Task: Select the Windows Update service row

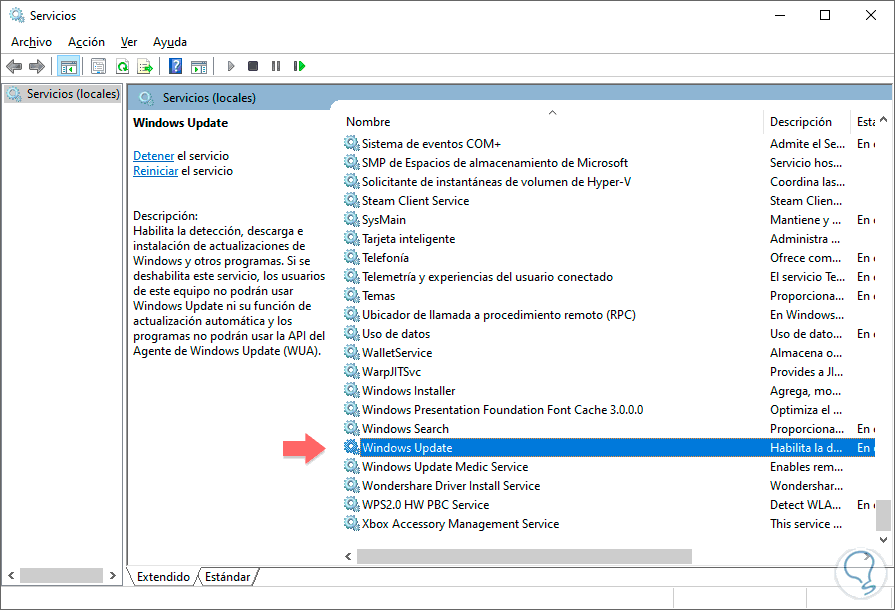Action: point(609,447)
